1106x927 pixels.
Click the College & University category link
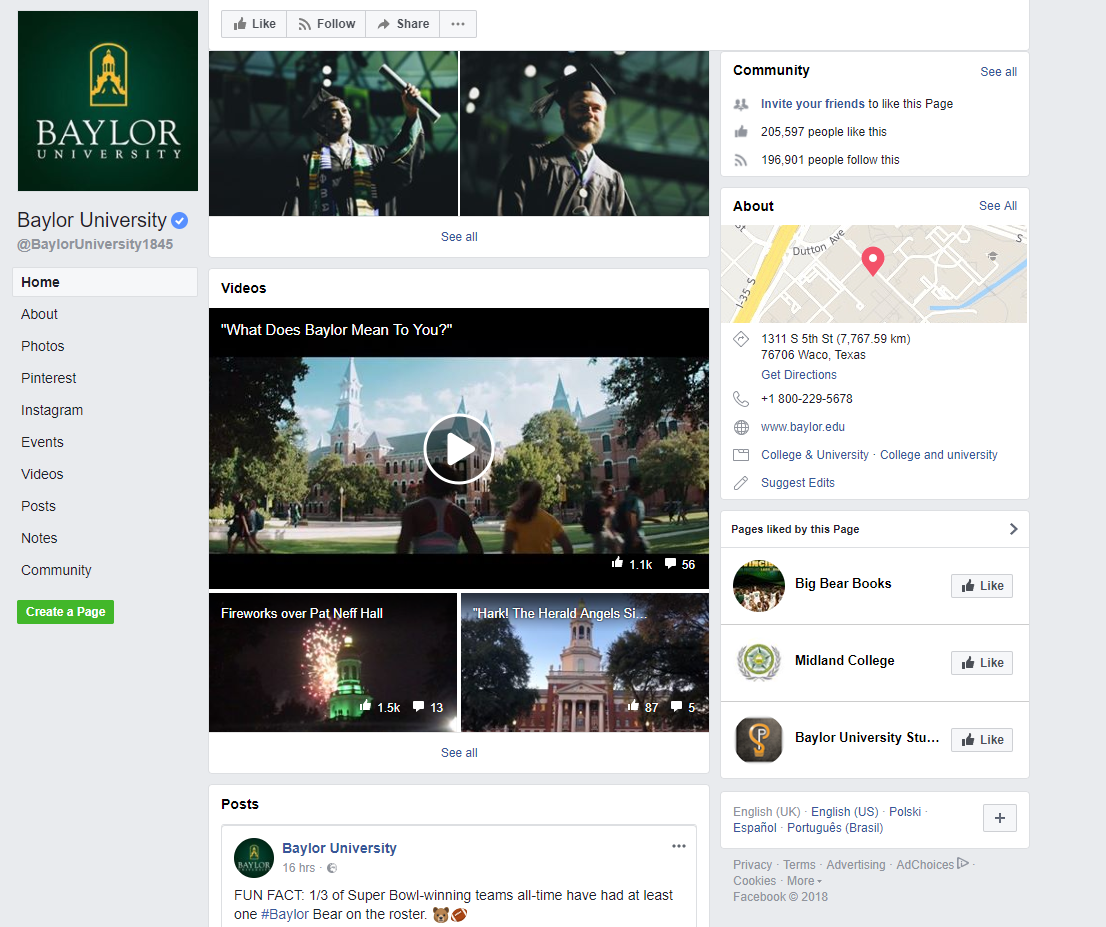pos(815,455)
